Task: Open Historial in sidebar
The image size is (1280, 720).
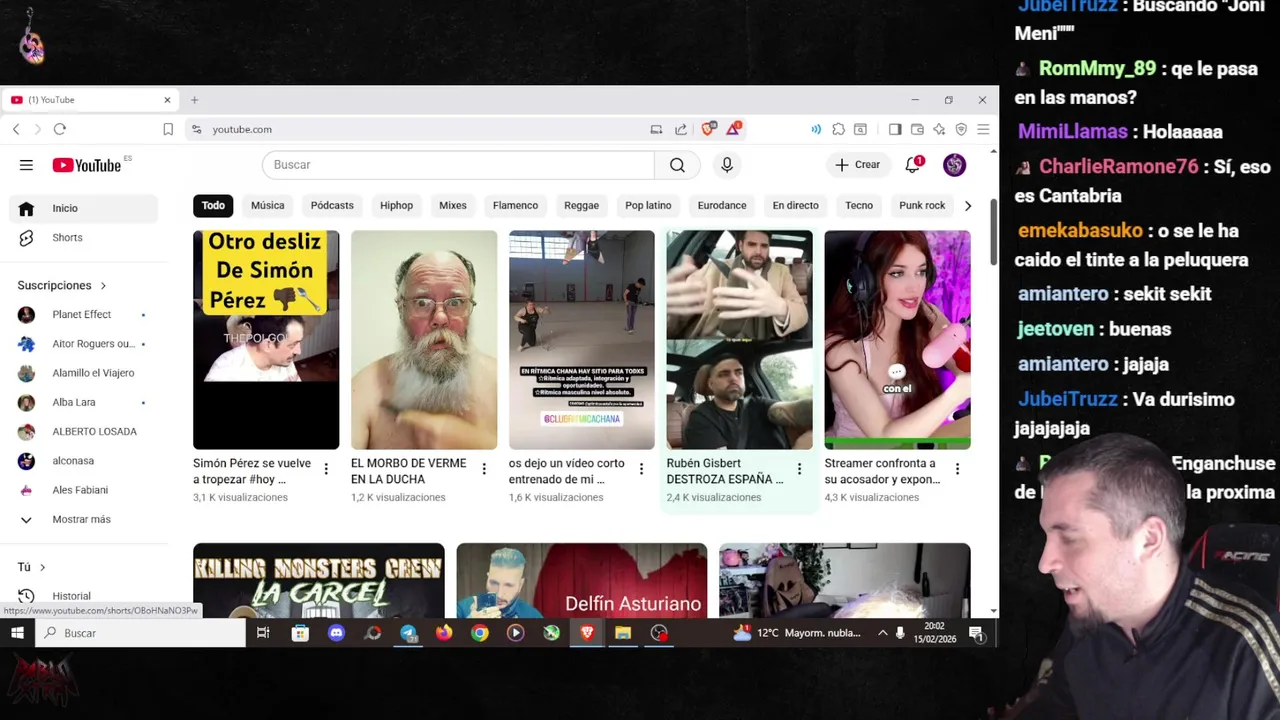Action: (x=84, y=596)
